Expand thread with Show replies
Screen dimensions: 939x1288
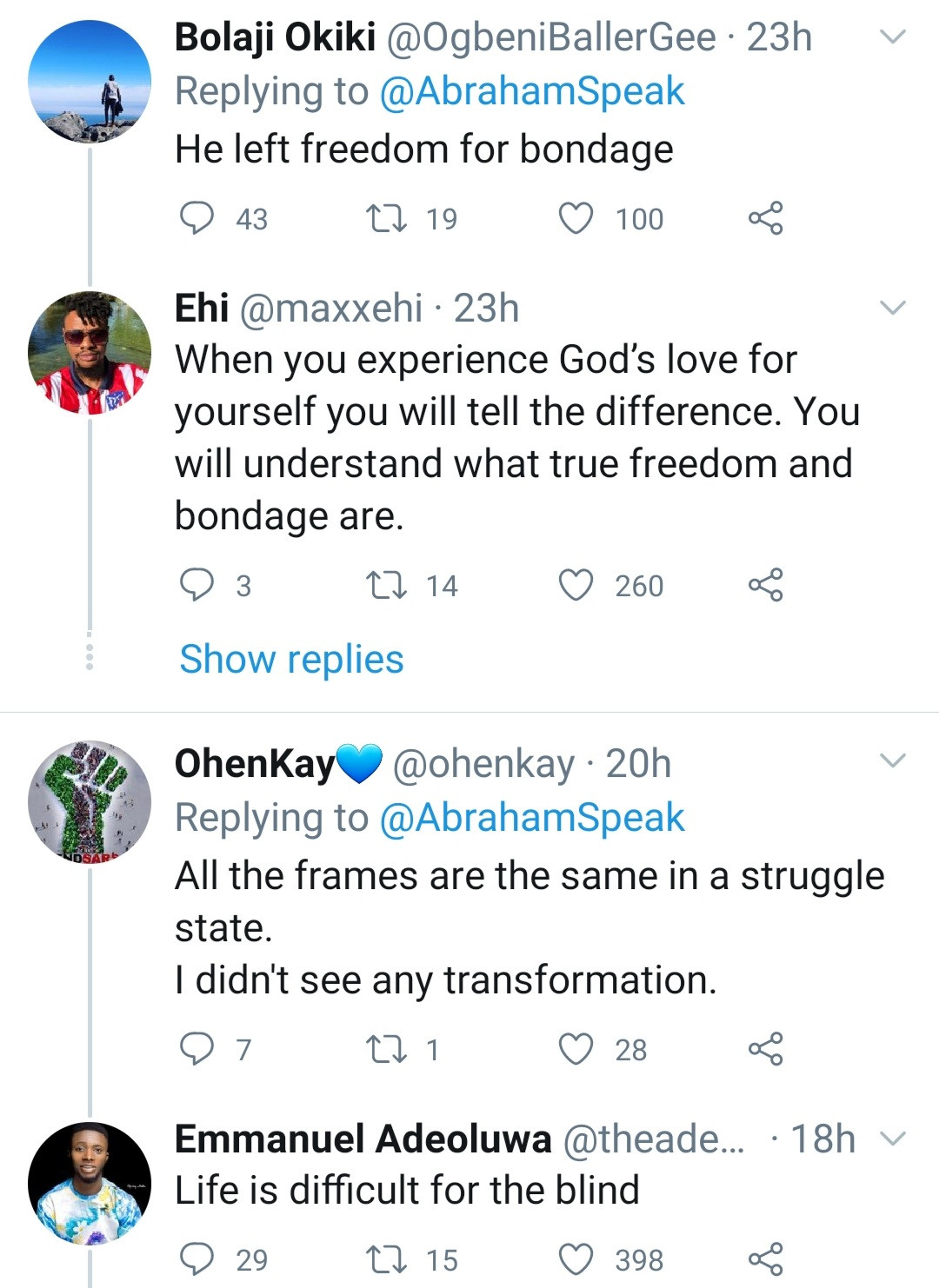pos(291,659)
